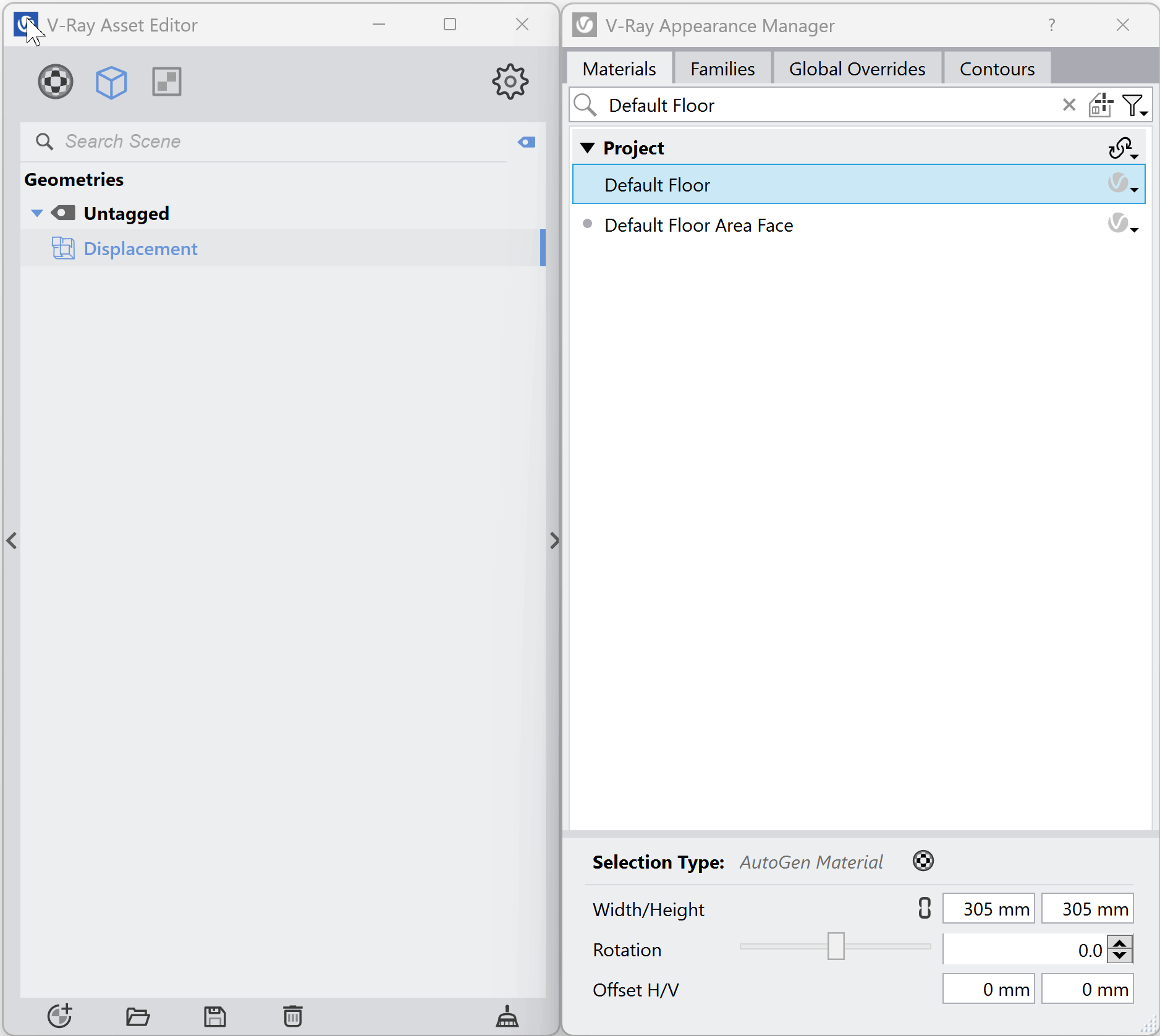Increase Rotation with up arrow
The width and height of the screenshot is (1160, 1036).
[1120, 943]
